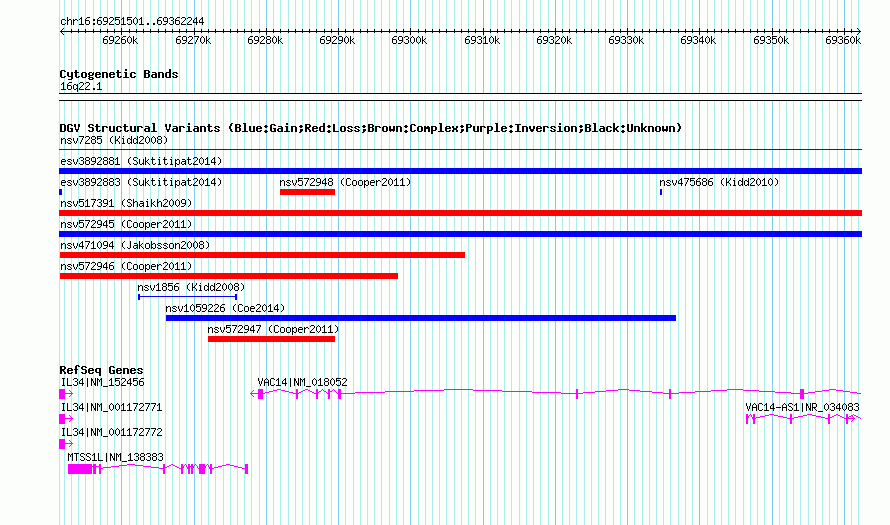Select the nsv1059226 blue gain bar

point(421,318)
